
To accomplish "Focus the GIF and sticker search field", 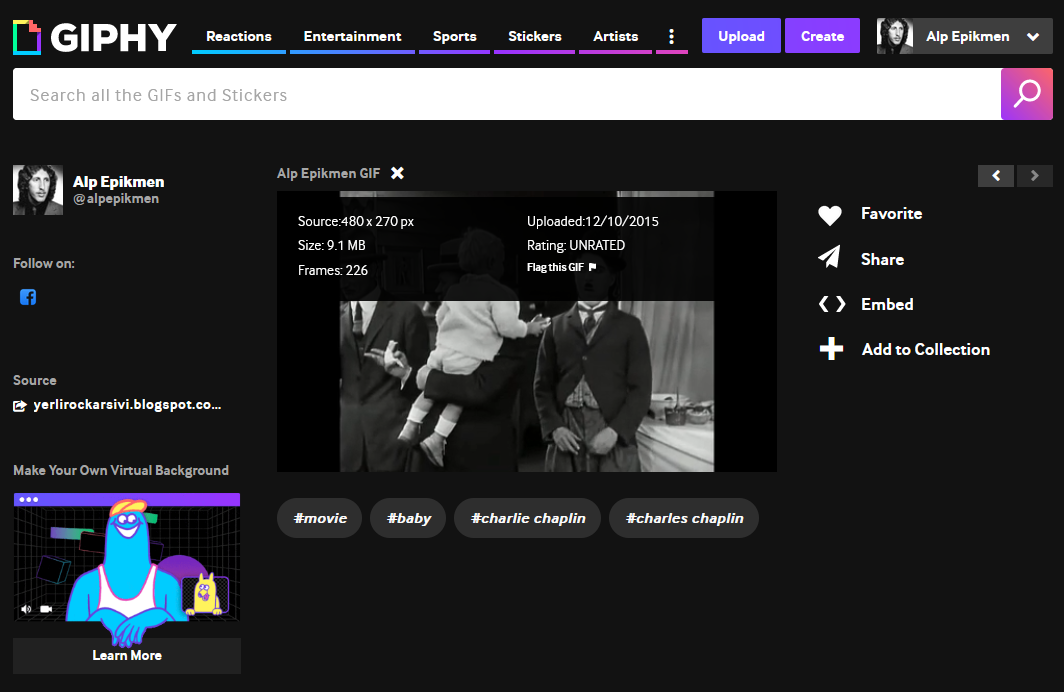I will pos(507,94).
